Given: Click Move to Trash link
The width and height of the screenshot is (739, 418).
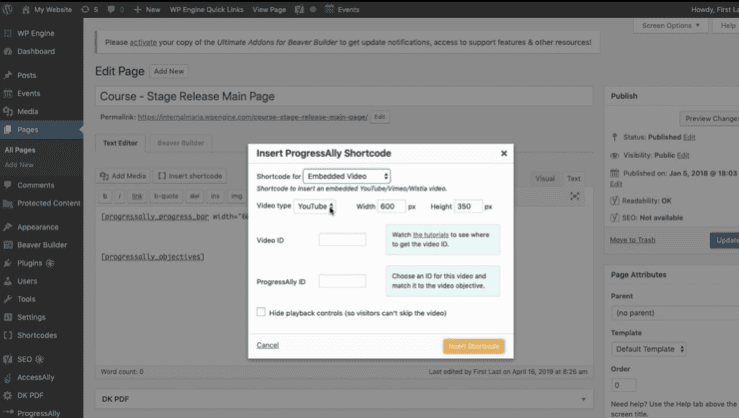Looking at the screenshot, I should point(632,240).
